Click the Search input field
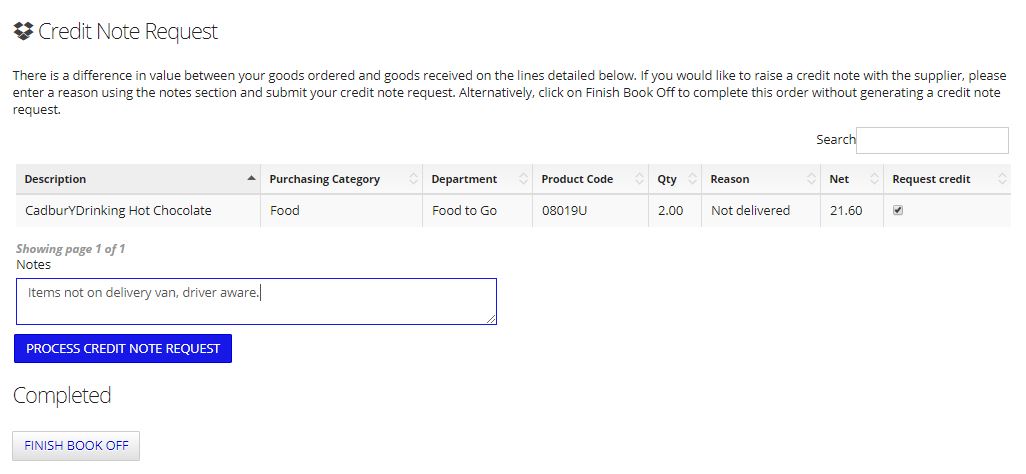Image resolution: width=1026 pixels, height=474 pixels. coord(932,140)
